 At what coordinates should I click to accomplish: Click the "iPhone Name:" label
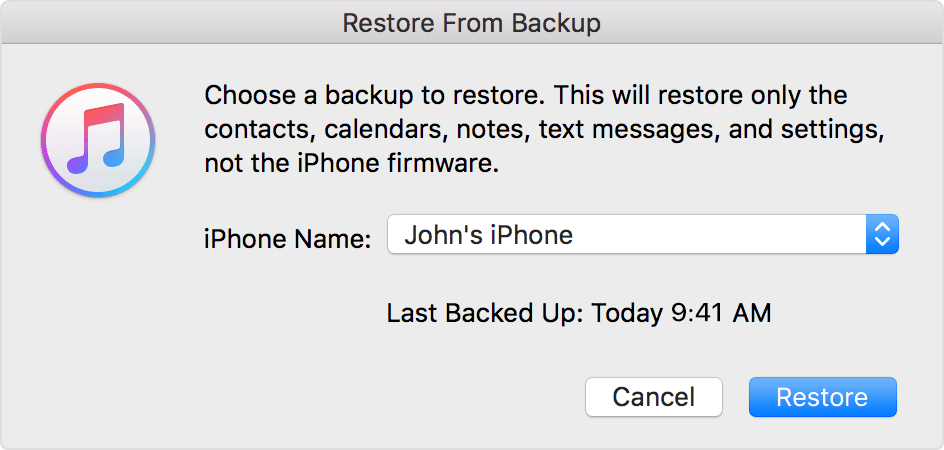[x=288, y=238]
